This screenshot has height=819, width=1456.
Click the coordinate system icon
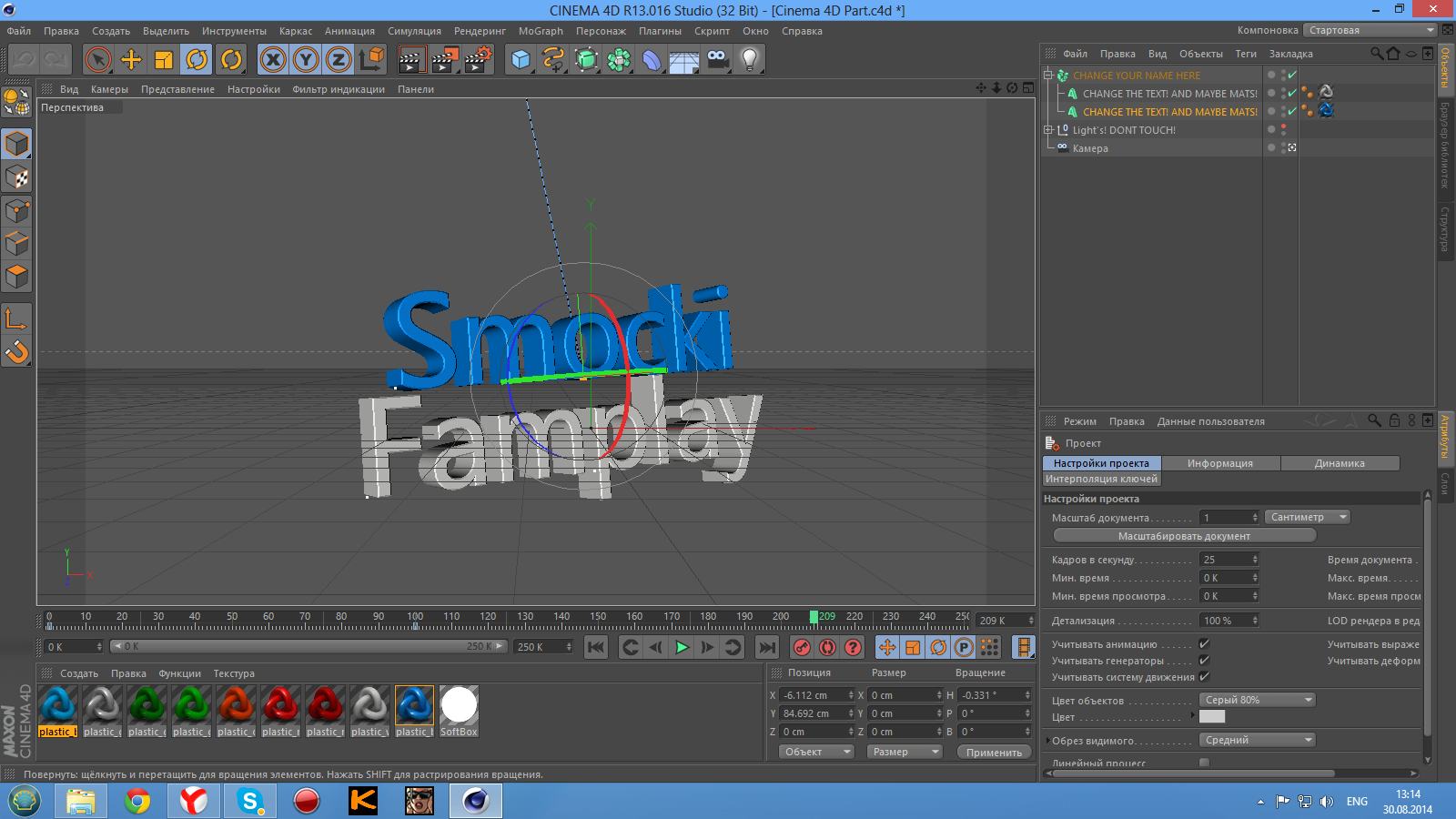(371, 60)
